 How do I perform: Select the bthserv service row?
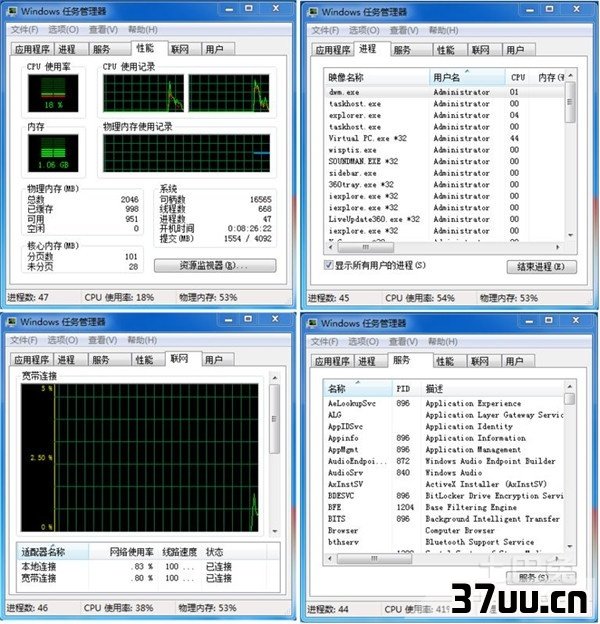pos(444,542)
